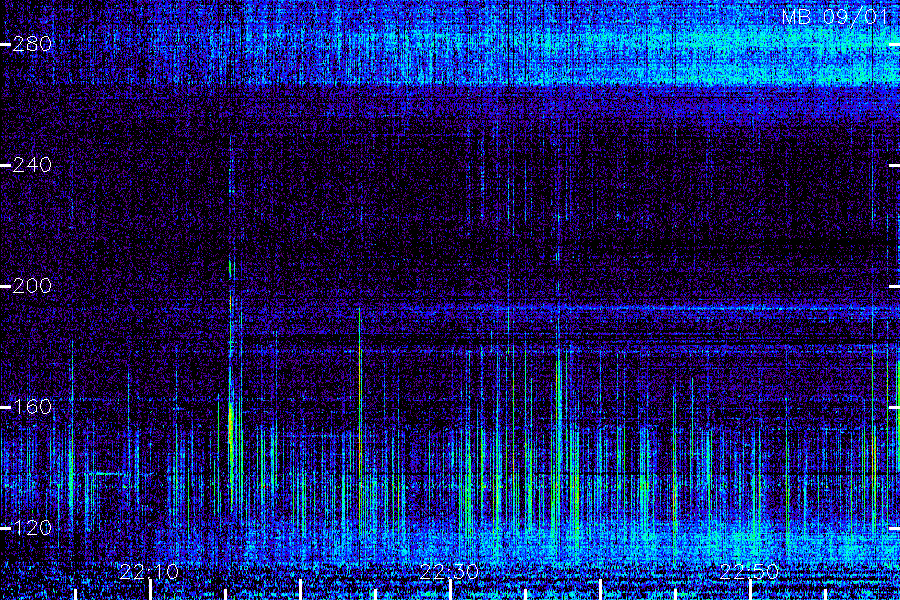The height and width of the screenshot is (600, 900).
Task: Click the 200 frequency axis label
Action: point(32,286)
